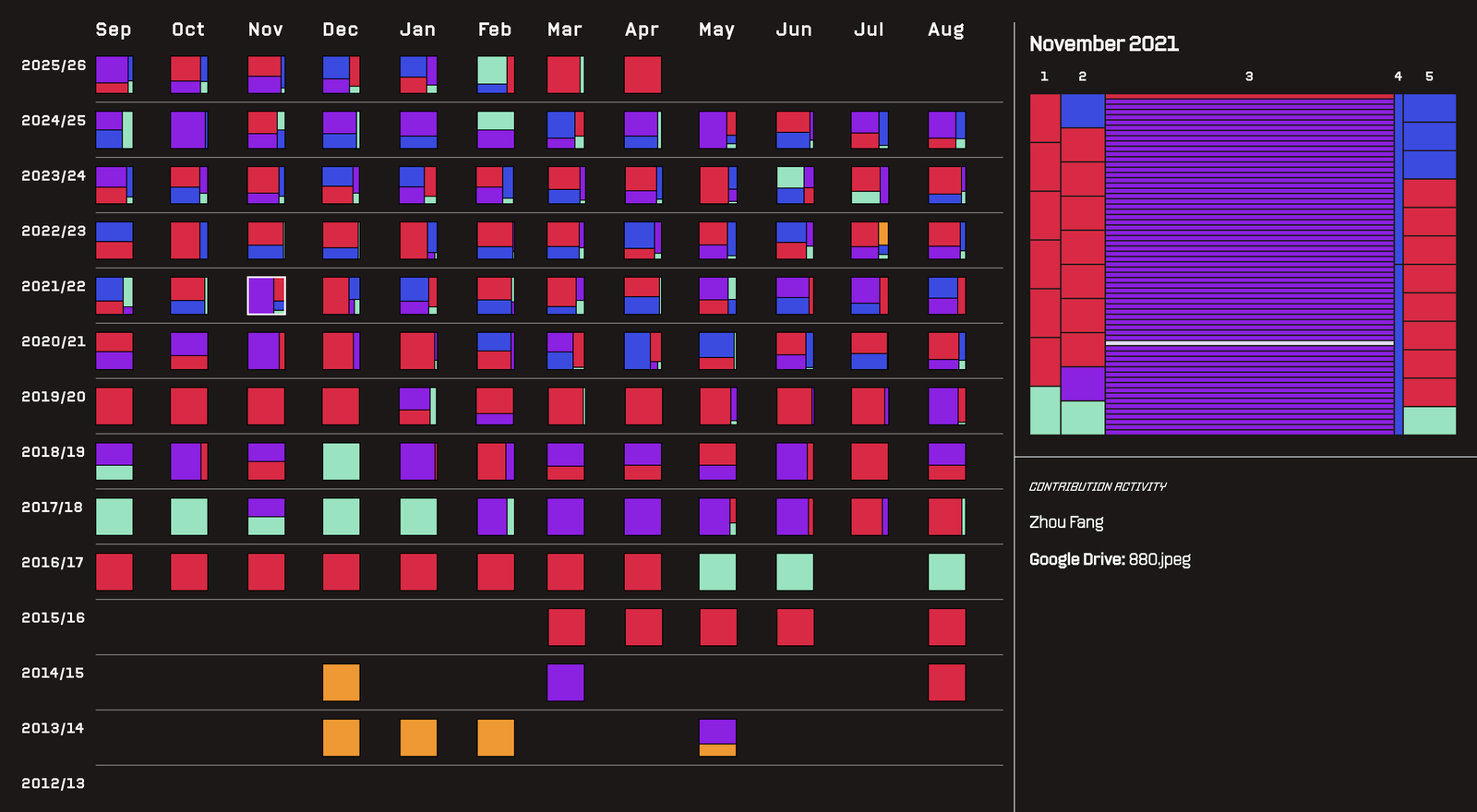Select the December 2014/15 orange tile
Image resolution: width=1477 pixels, height=812 pixels.
(x=341, y=683)
